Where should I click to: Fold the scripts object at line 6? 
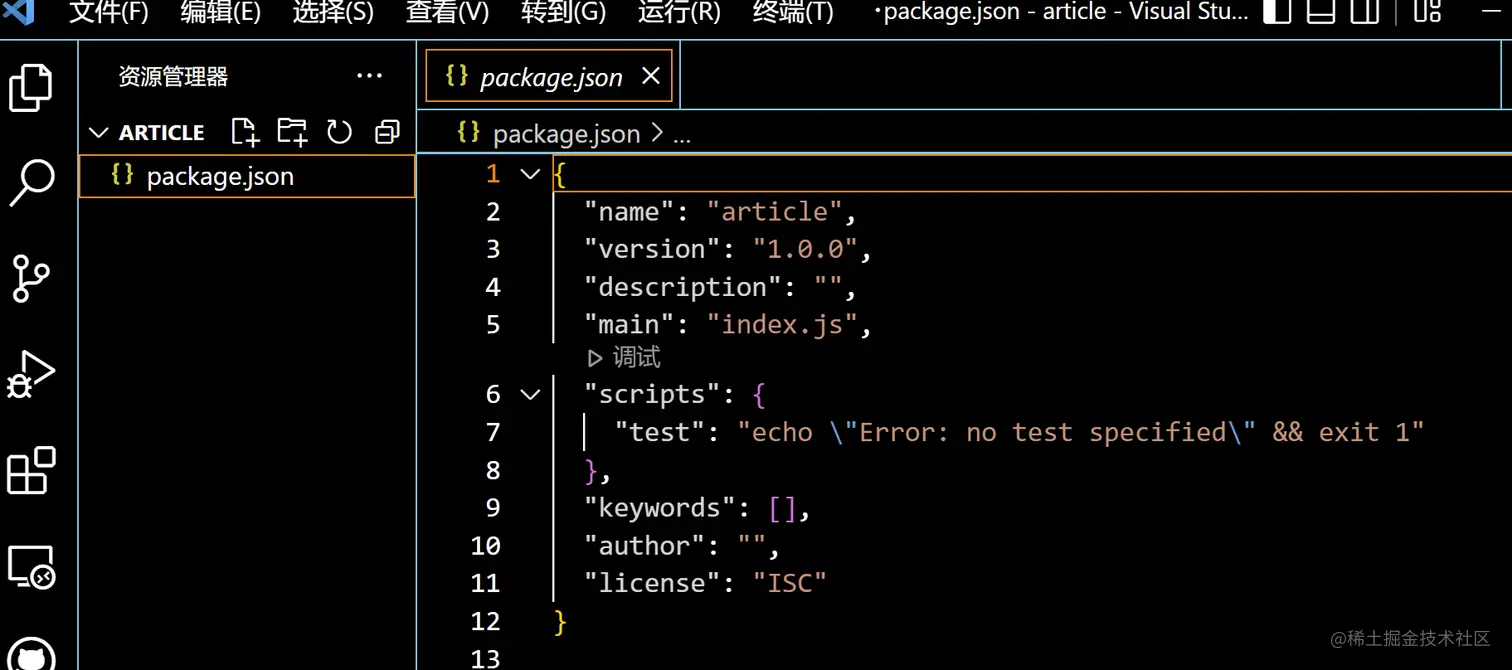531,394
